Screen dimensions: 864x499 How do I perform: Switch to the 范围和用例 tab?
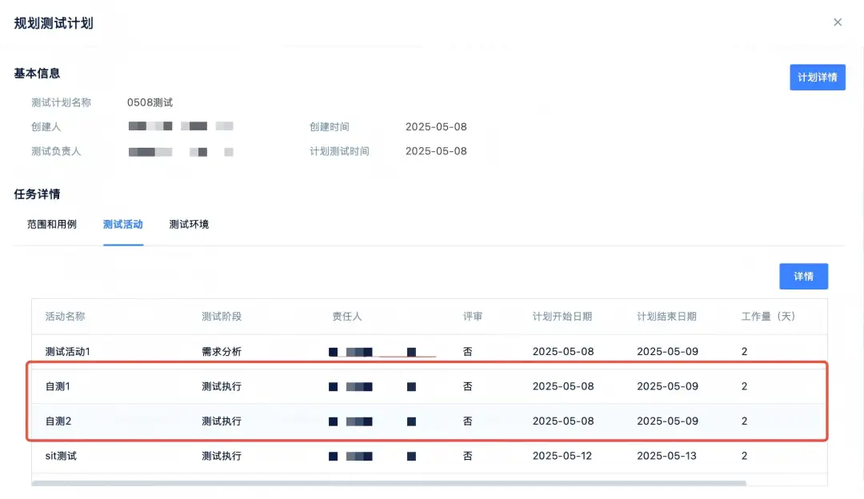point(52,224)
